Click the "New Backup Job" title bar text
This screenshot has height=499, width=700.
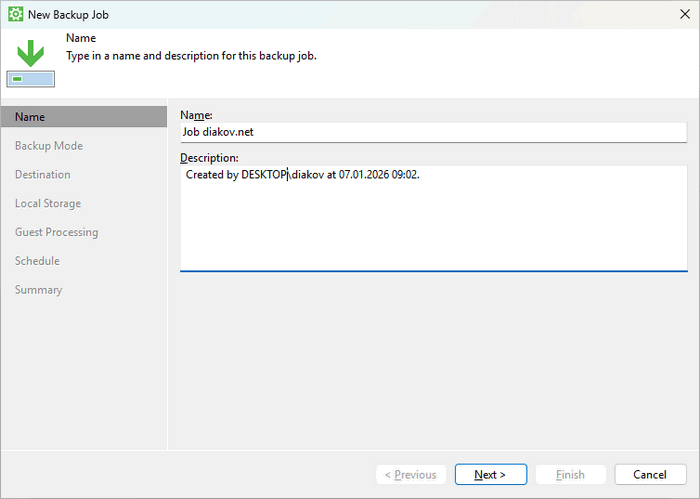[x=67, y=14]
